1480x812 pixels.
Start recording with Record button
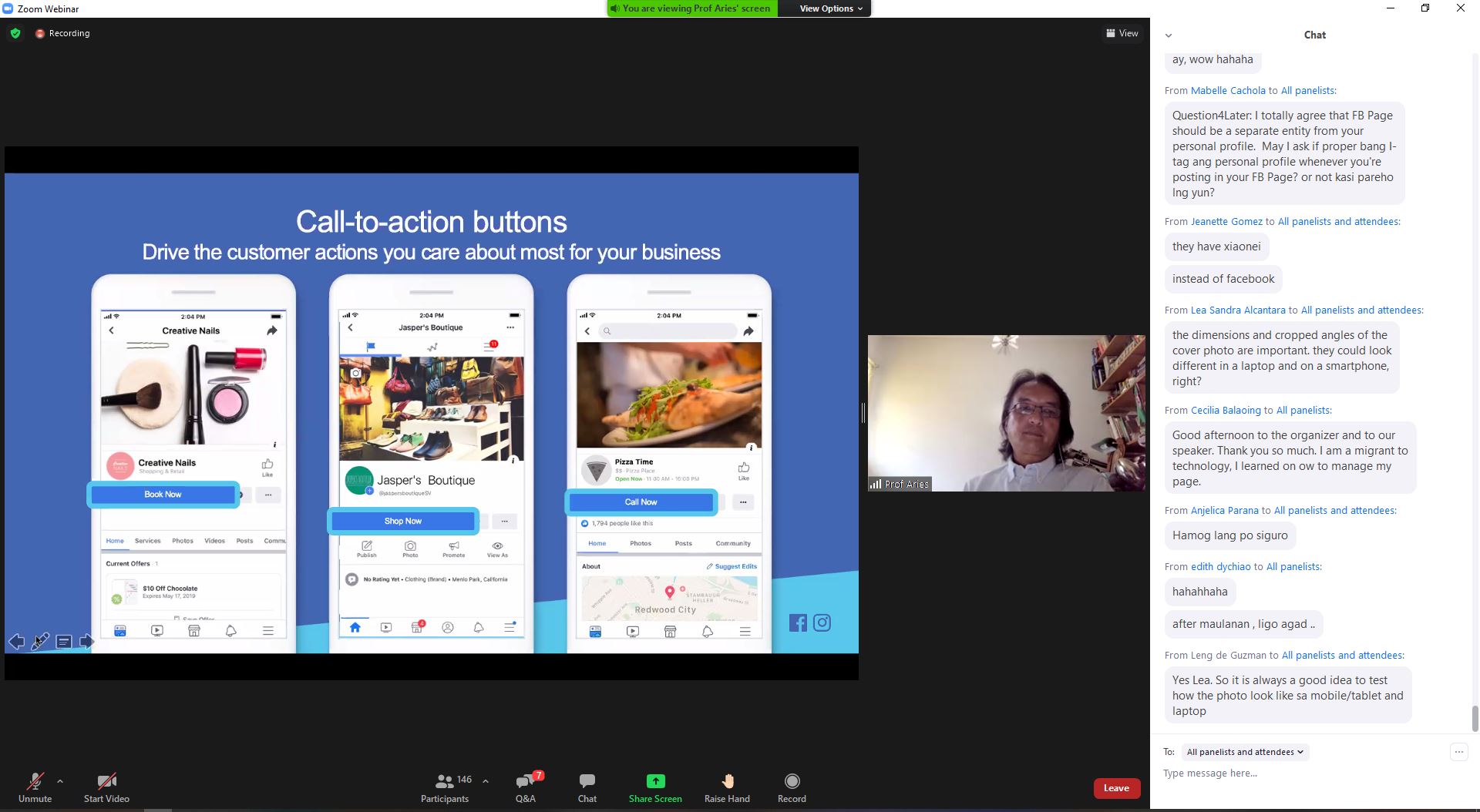pos(792,787)
